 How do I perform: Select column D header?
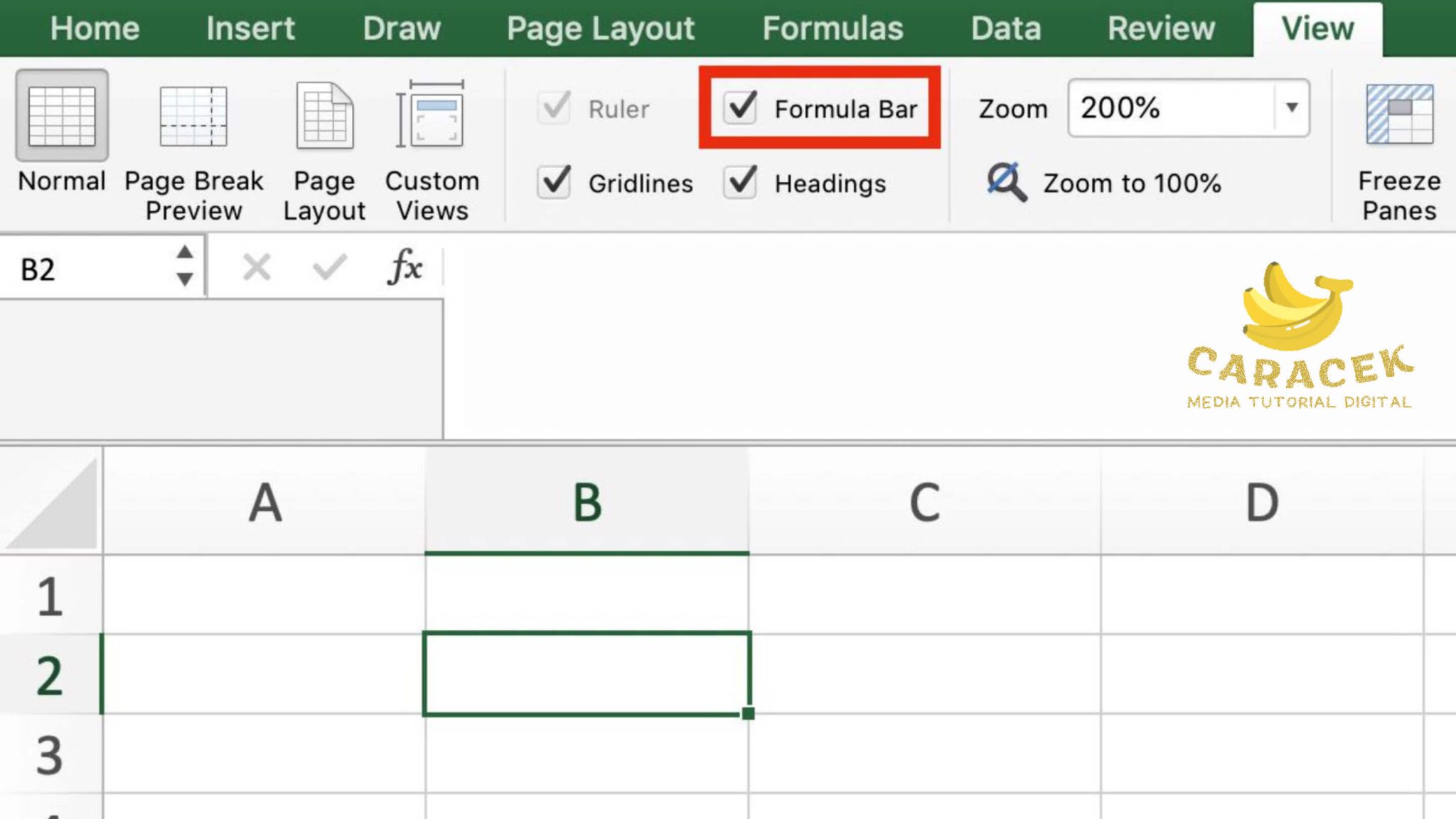point(1262,501)
